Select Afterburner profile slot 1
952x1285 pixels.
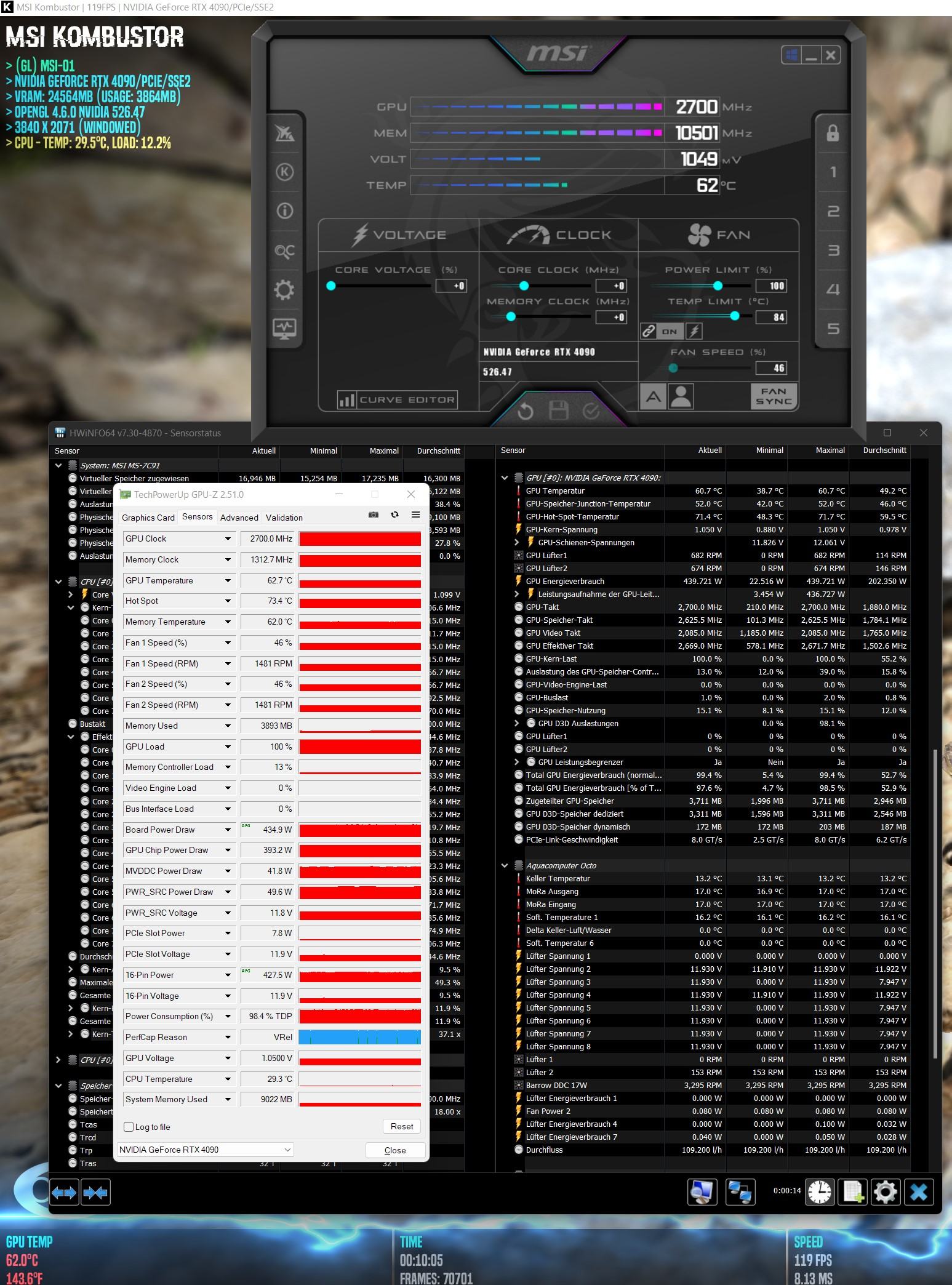click(833, 172)
